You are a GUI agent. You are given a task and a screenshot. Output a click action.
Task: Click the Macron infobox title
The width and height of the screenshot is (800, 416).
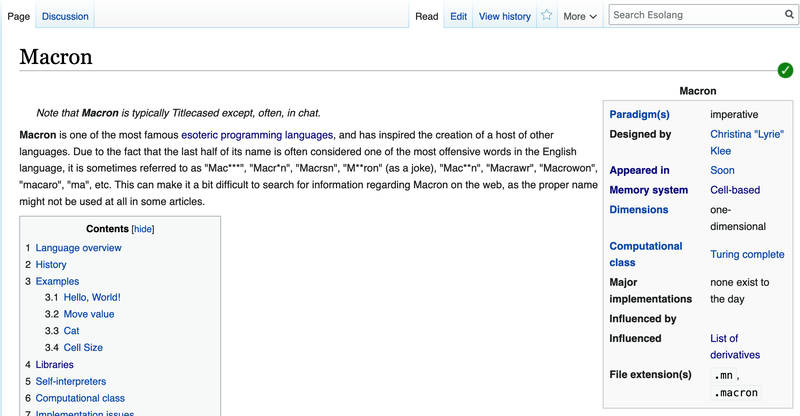click(x=697, y=91)
